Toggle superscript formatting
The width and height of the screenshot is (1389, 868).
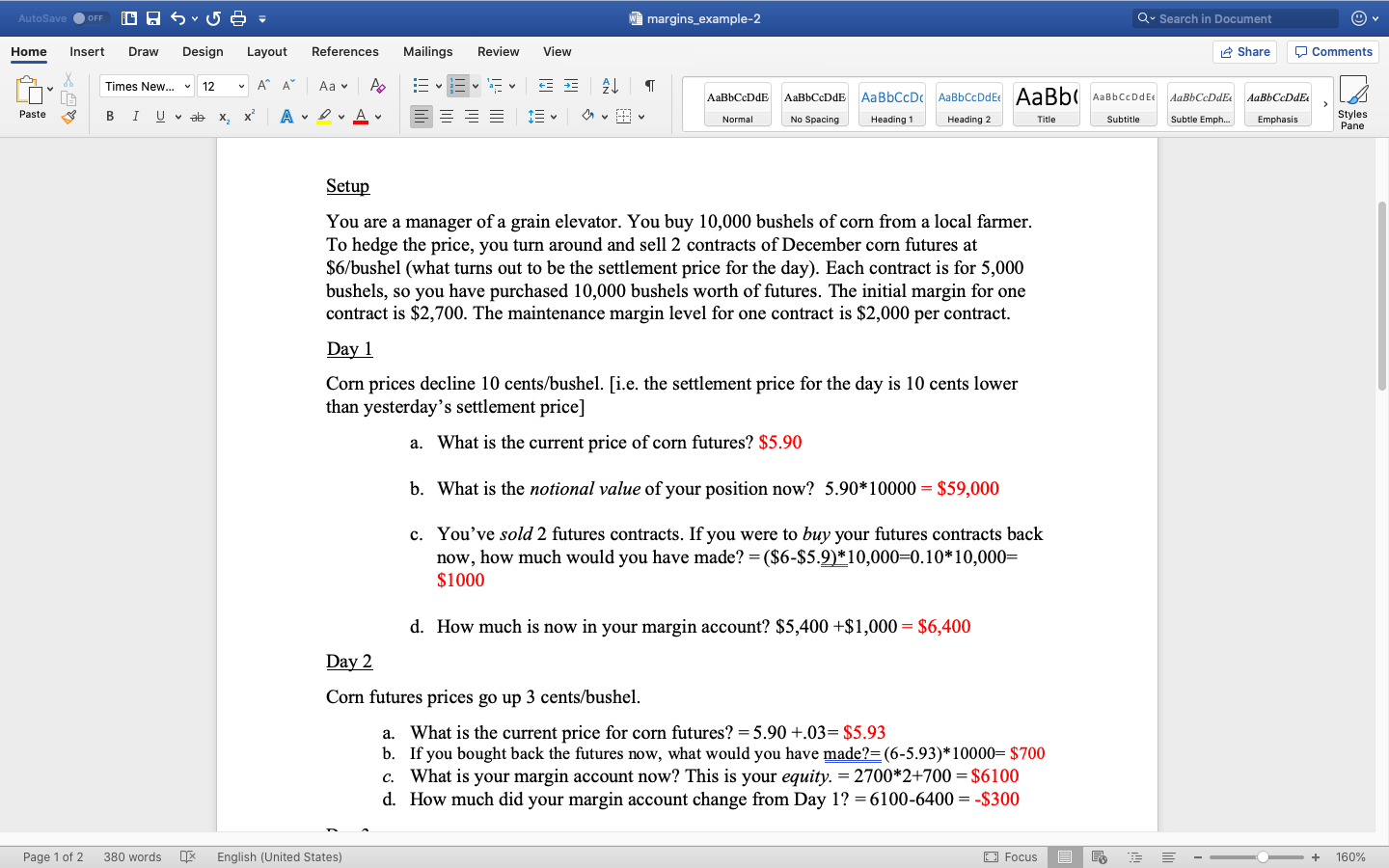(x=249, y=117)
